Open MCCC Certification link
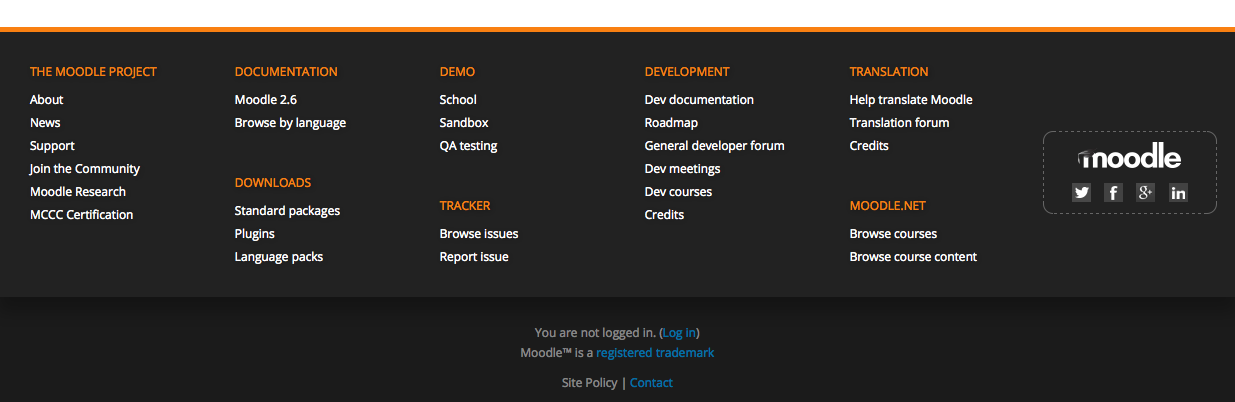This screenshot has width=1235, height=402. (x=81, y=215)
